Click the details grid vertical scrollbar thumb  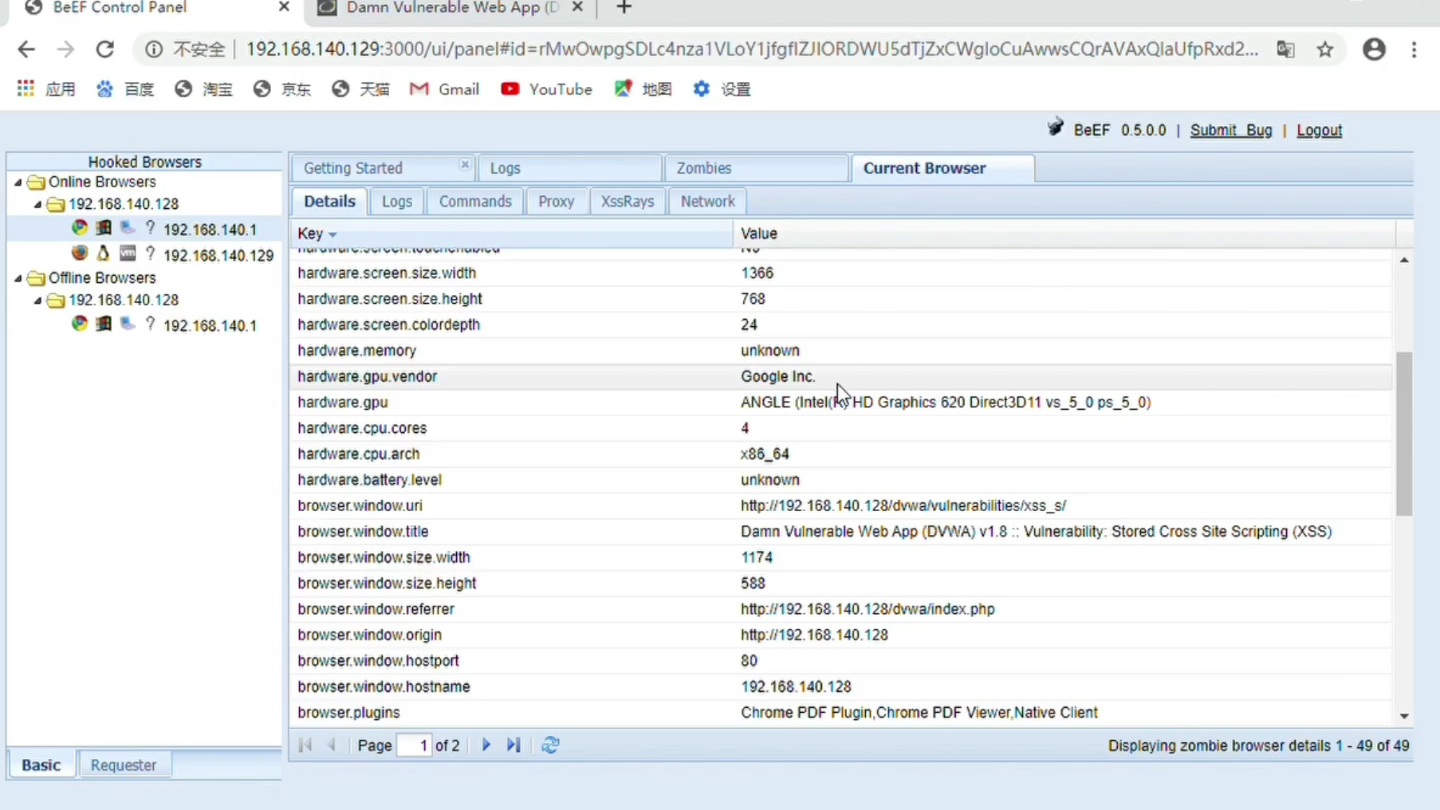1404,433
